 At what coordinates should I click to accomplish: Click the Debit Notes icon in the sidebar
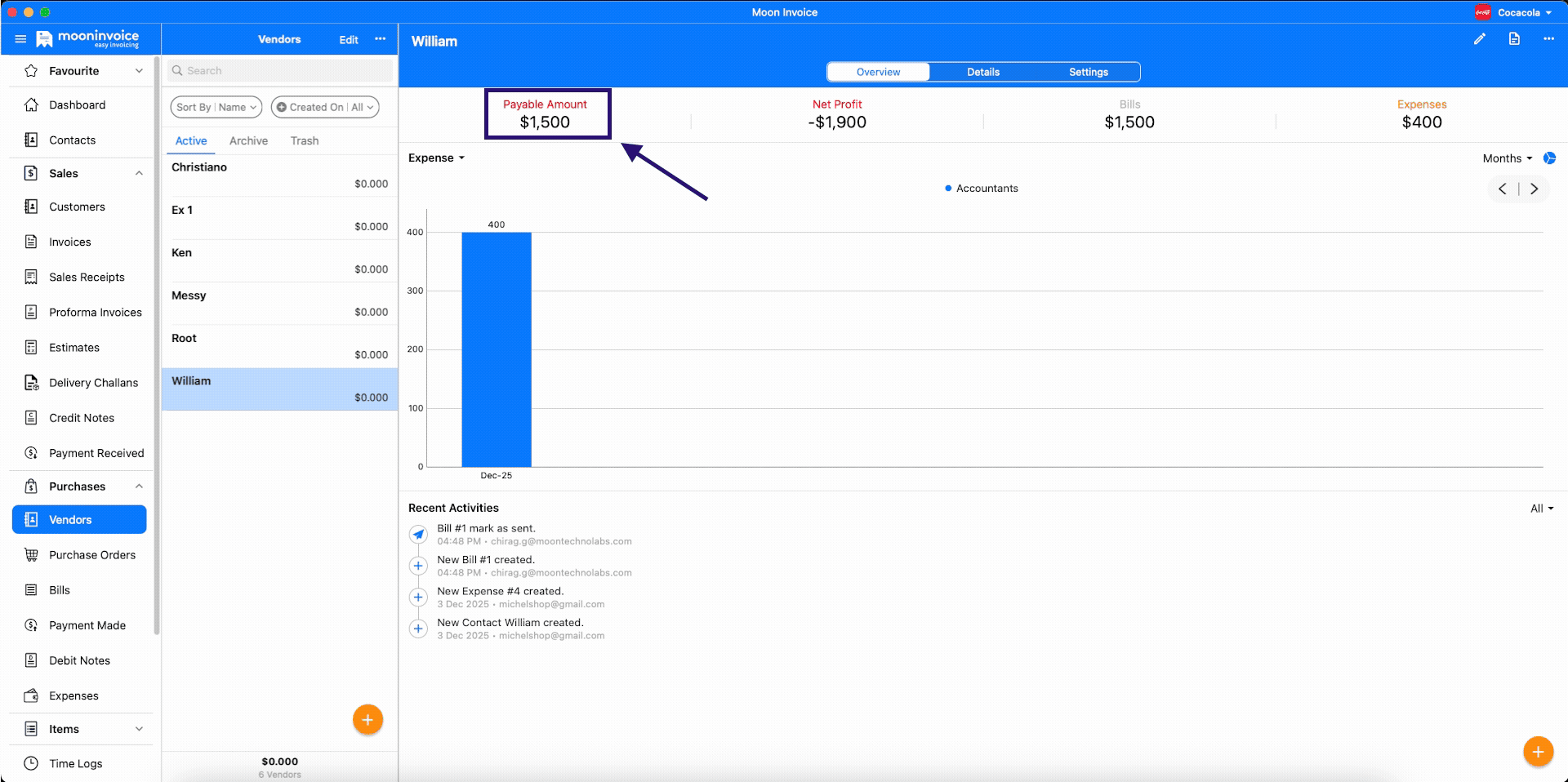(x=31, y=660)
